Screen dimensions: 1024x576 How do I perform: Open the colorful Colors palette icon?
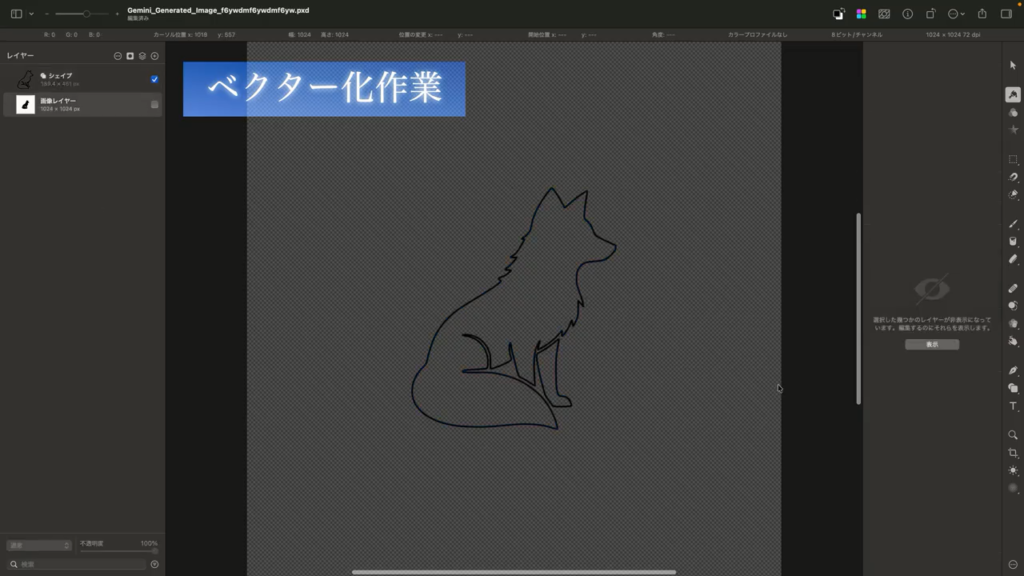(x=861, y=14)
